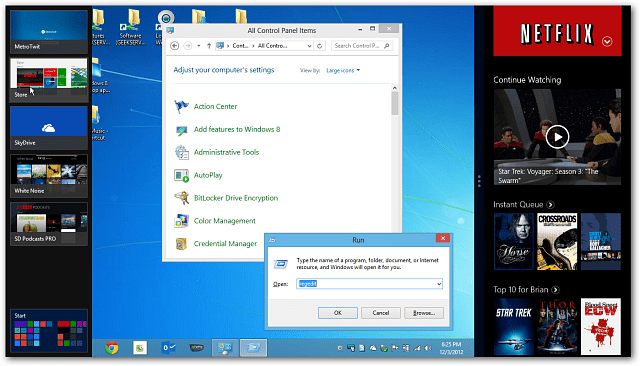Click the Color Management icon
Viewport: 640px width, 366px height.
(x=181, y=221)
